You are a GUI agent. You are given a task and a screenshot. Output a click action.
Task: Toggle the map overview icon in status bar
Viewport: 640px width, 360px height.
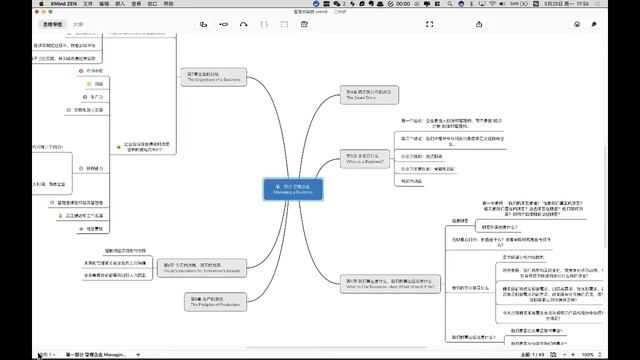click(x=553, y=355)
